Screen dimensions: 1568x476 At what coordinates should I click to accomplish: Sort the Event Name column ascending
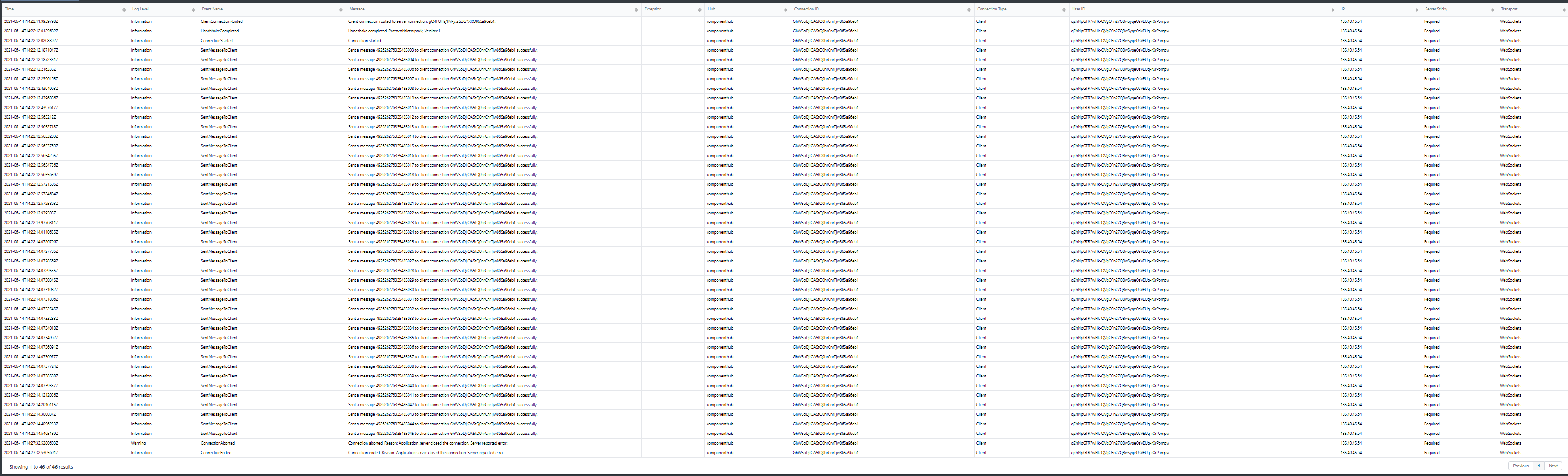[341, 10]
